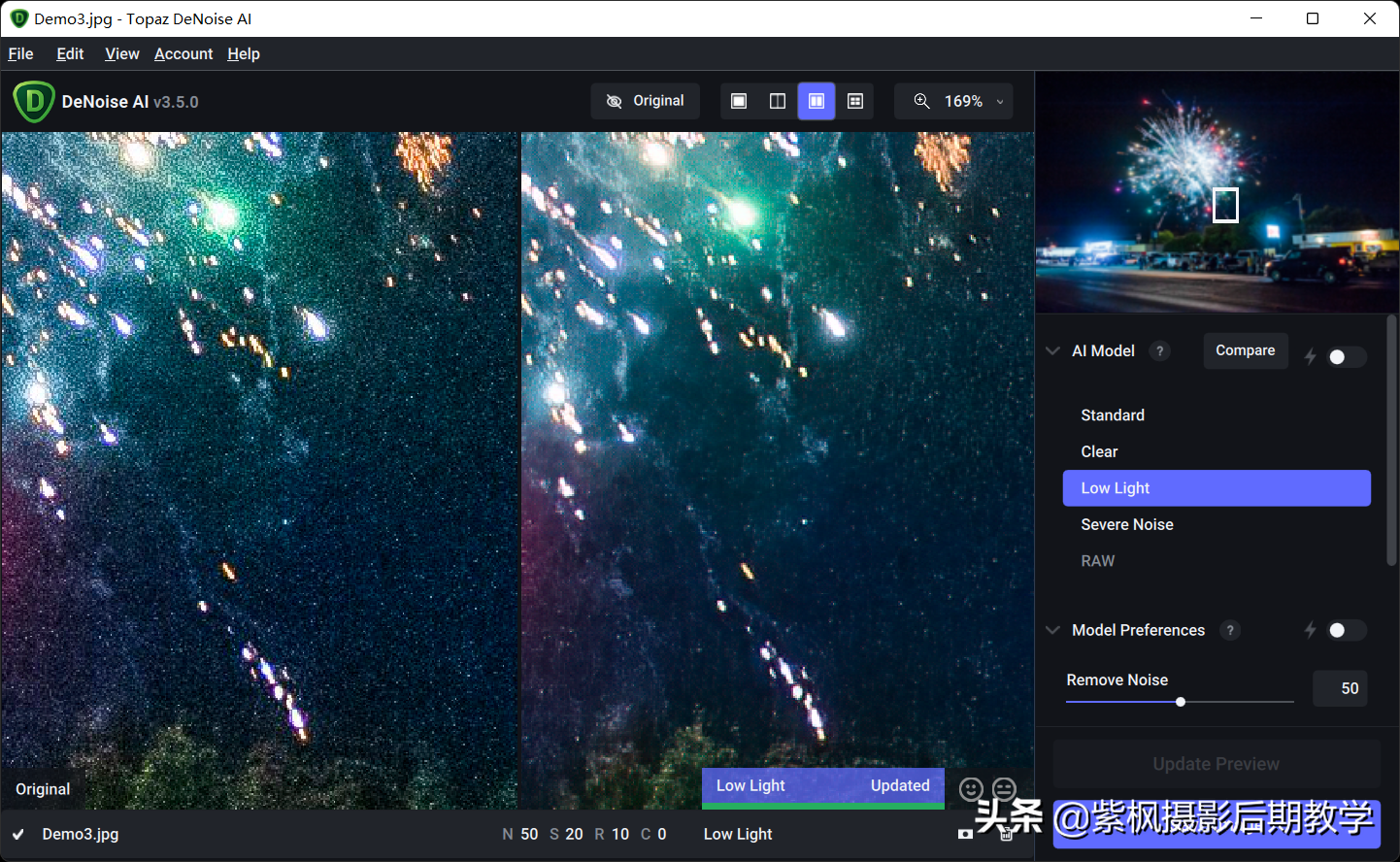The width and height of the screenshot is (1400, 862).
Task: Open the 169% zoom level dropdown
Action: [x=1000, y=101]
